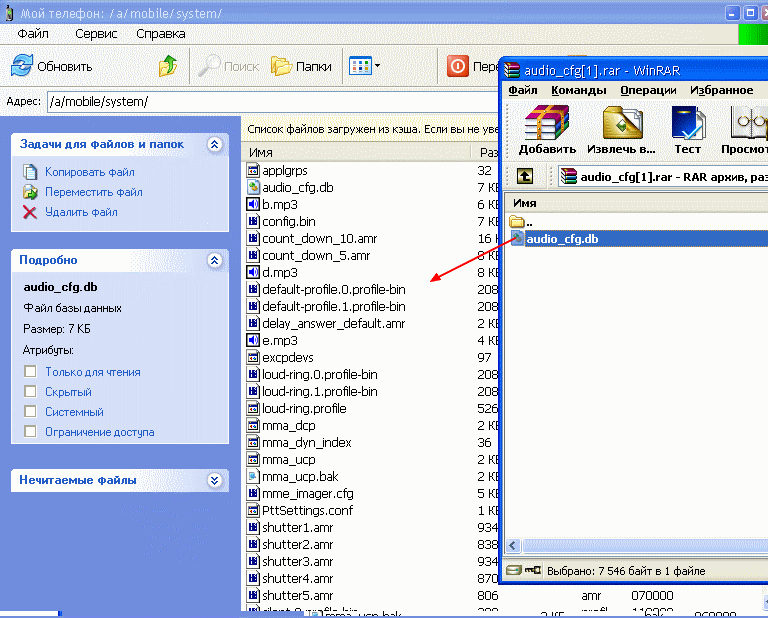The image size is (768, 618).
Task: Click WinRAR status bar drive icon
Action: coord(514,570)
